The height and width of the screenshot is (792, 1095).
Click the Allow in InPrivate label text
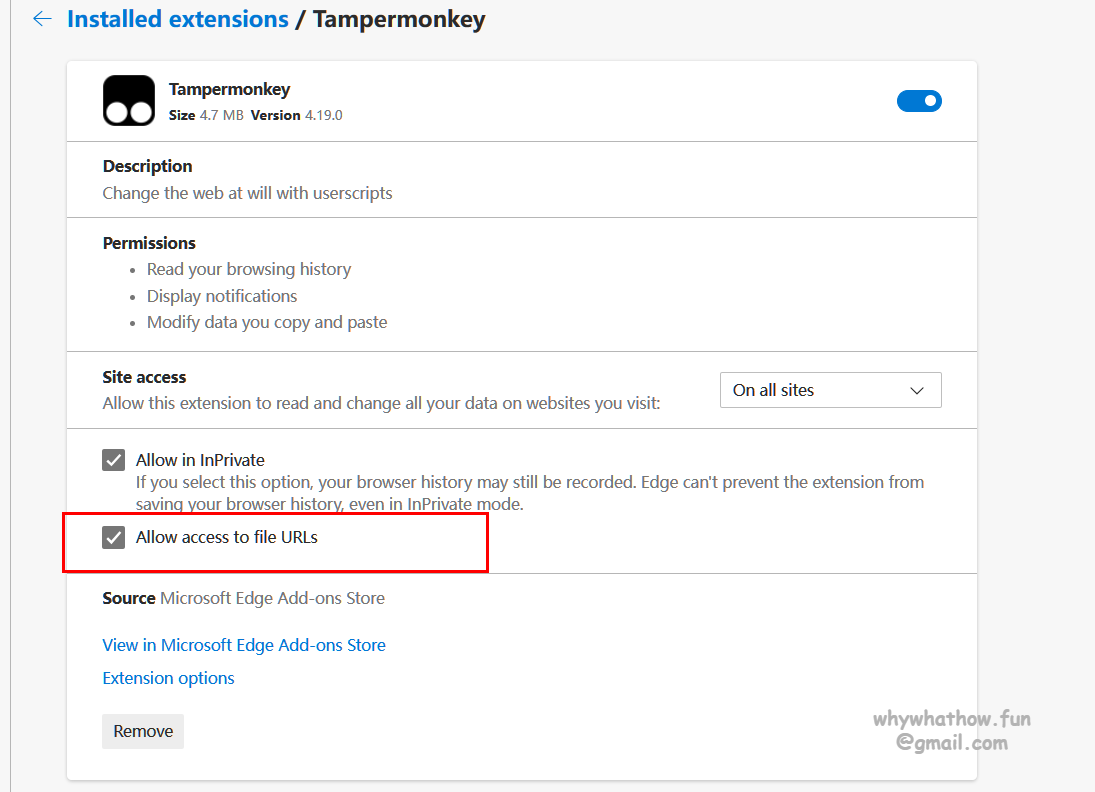tap(200, 460)
